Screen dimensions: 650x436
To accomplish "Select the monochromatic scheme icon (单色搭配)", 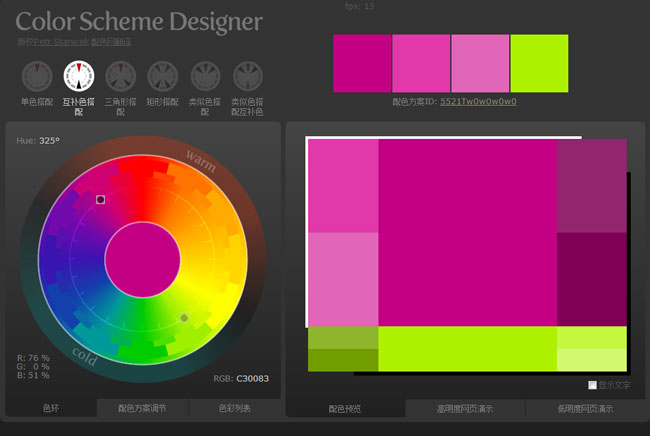I will [x=36, y=76].
